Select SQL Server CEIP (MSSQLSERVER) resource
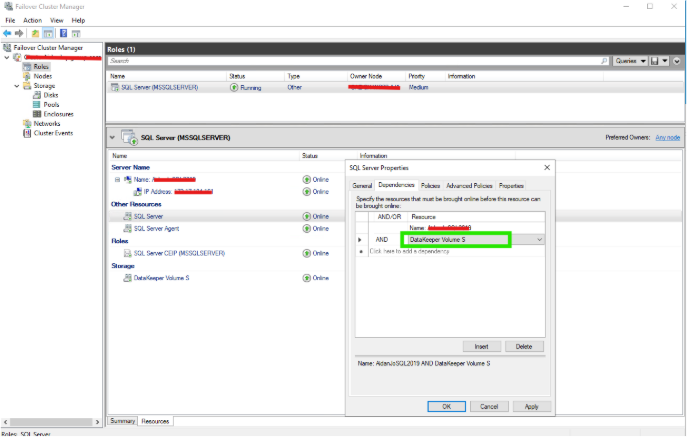The width and height of the screenshot is (687, 440). coord(179,253)
